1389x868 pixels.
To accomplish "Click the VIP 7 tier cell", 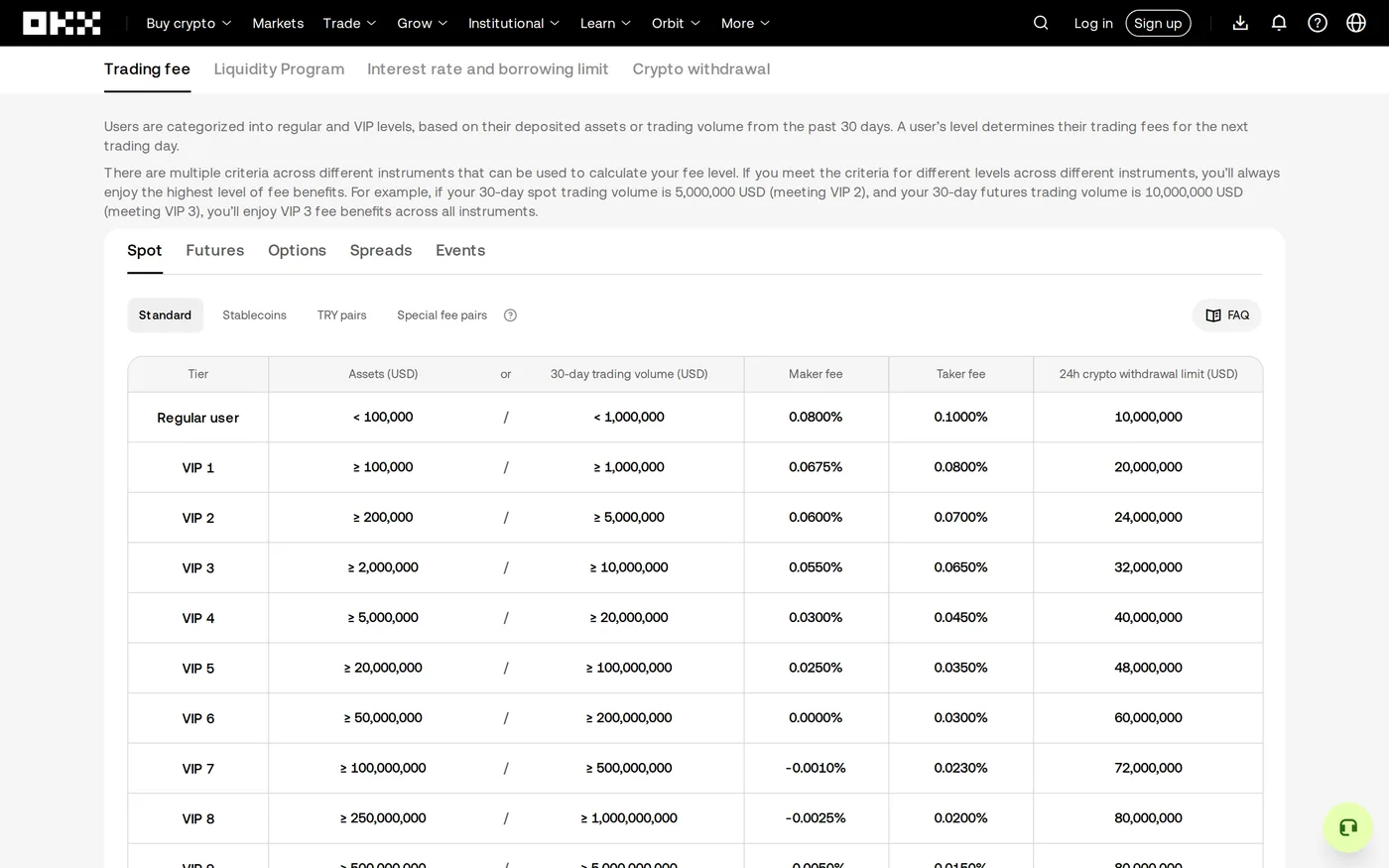I will [x=198, y=769].
